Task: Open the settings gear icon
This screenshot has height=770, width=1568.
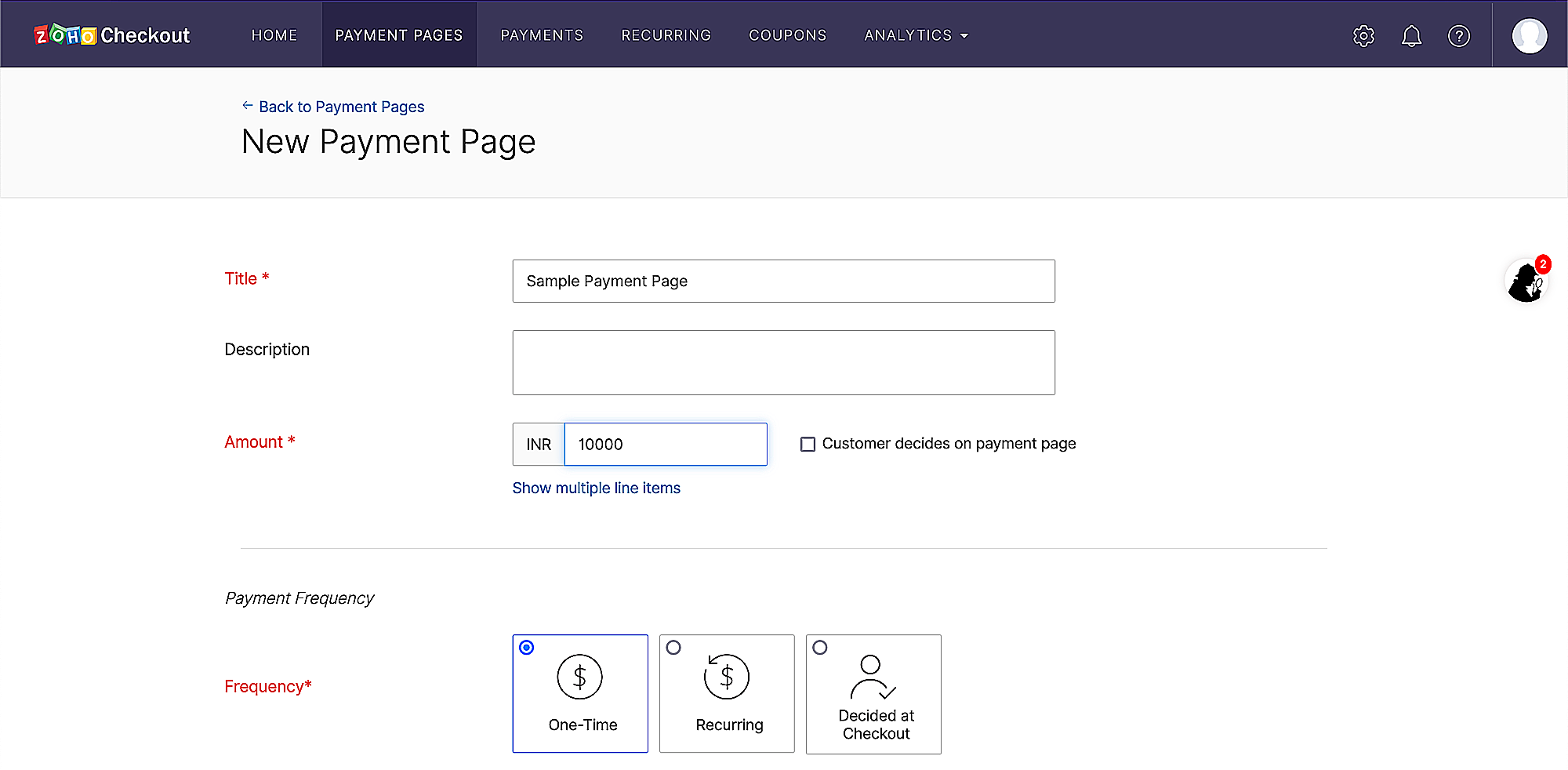Action: pyautogui.click(x=1363, y=36)
